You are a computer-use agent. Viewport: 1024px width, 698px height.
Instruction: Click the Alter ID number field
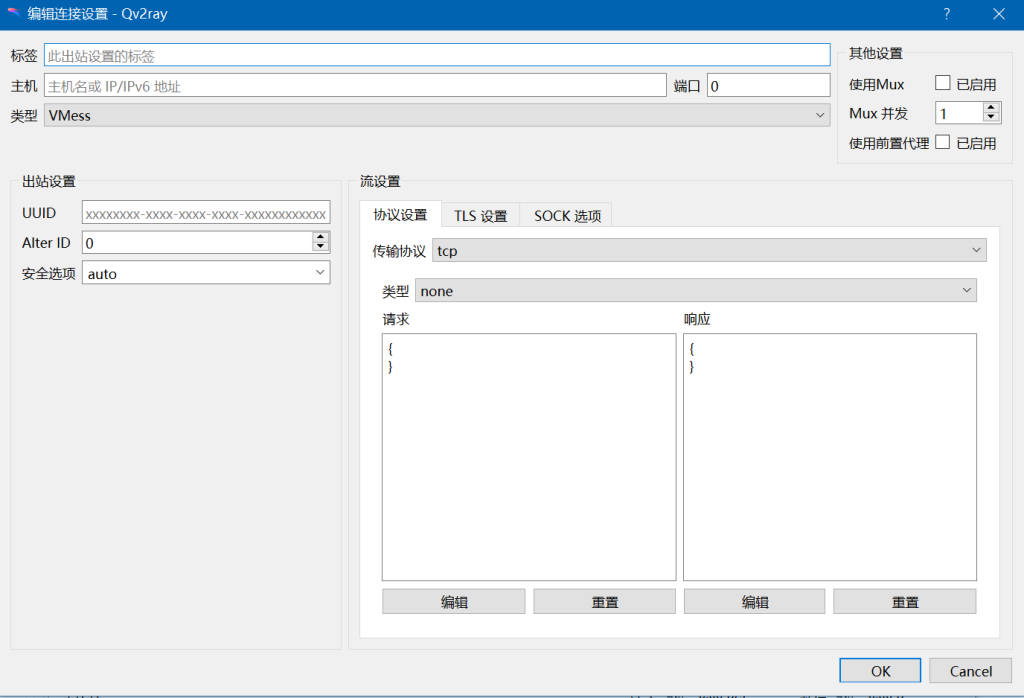tap(197, 243)
